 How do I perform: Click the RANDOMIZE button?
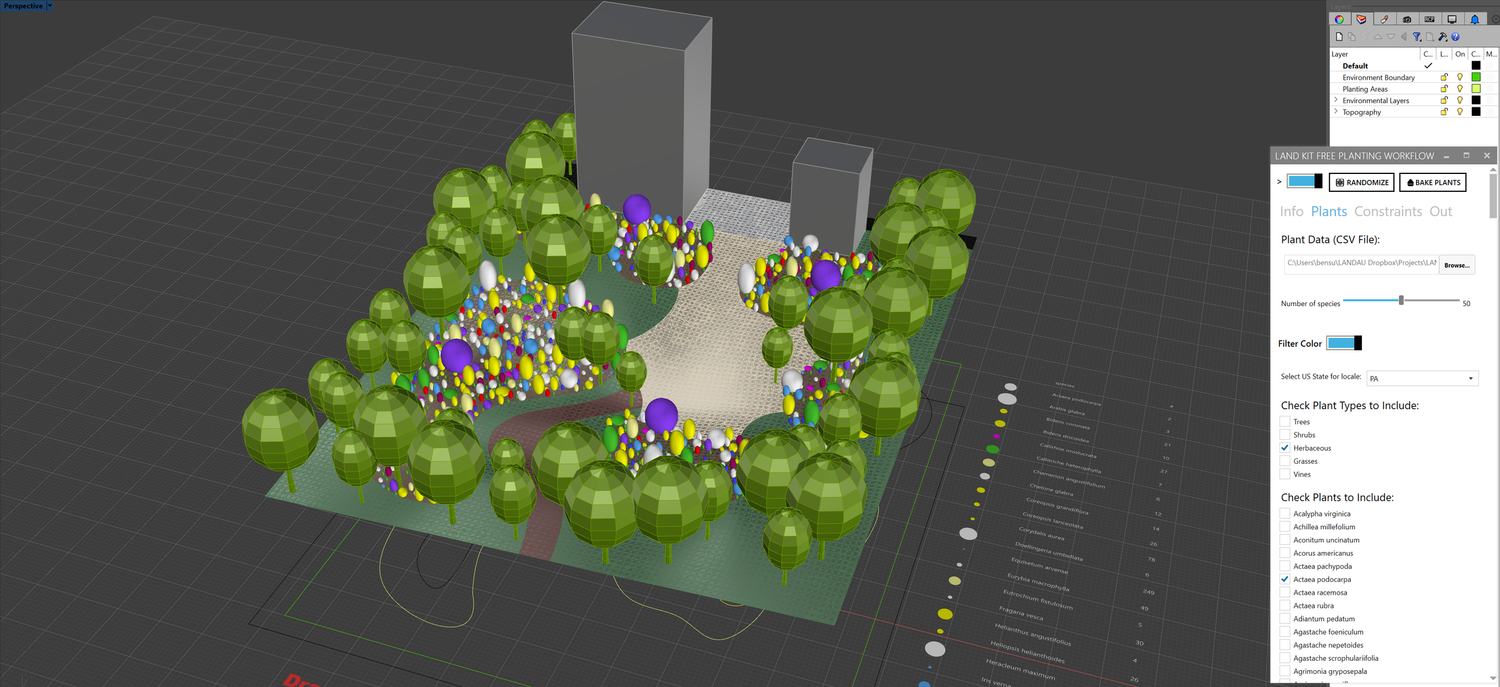click(x=1361, y=182)
